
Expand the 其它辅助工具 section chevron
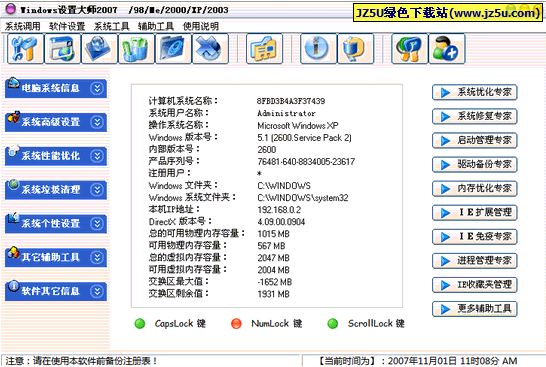(97, 257)
